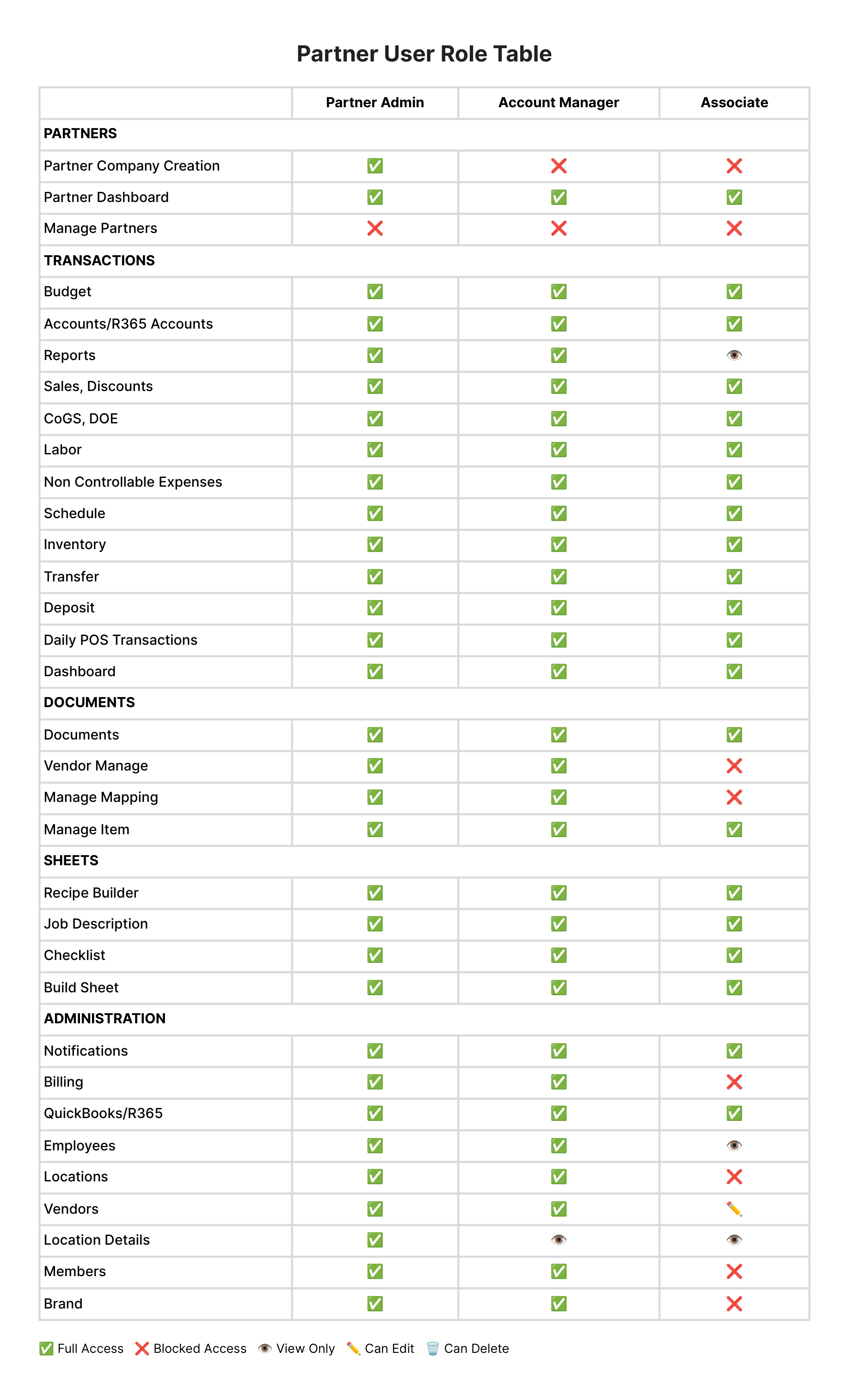Click the Partner Admin checkmark for Brand
This screenshot has width=849, height=1400.
tap(375, 1303)
